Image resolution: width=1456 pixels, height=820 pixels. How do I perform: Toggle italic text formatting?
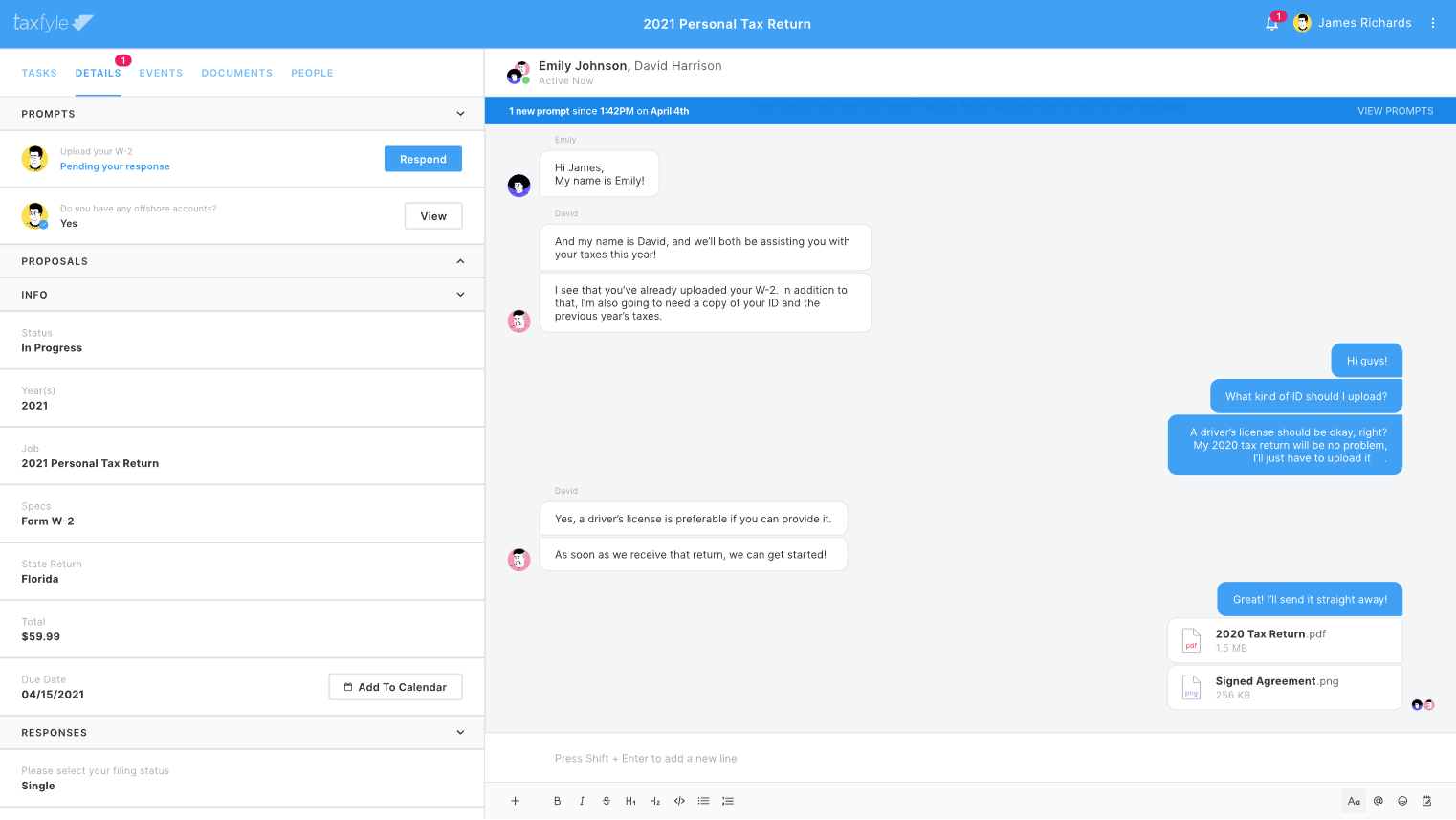(582, 801)
